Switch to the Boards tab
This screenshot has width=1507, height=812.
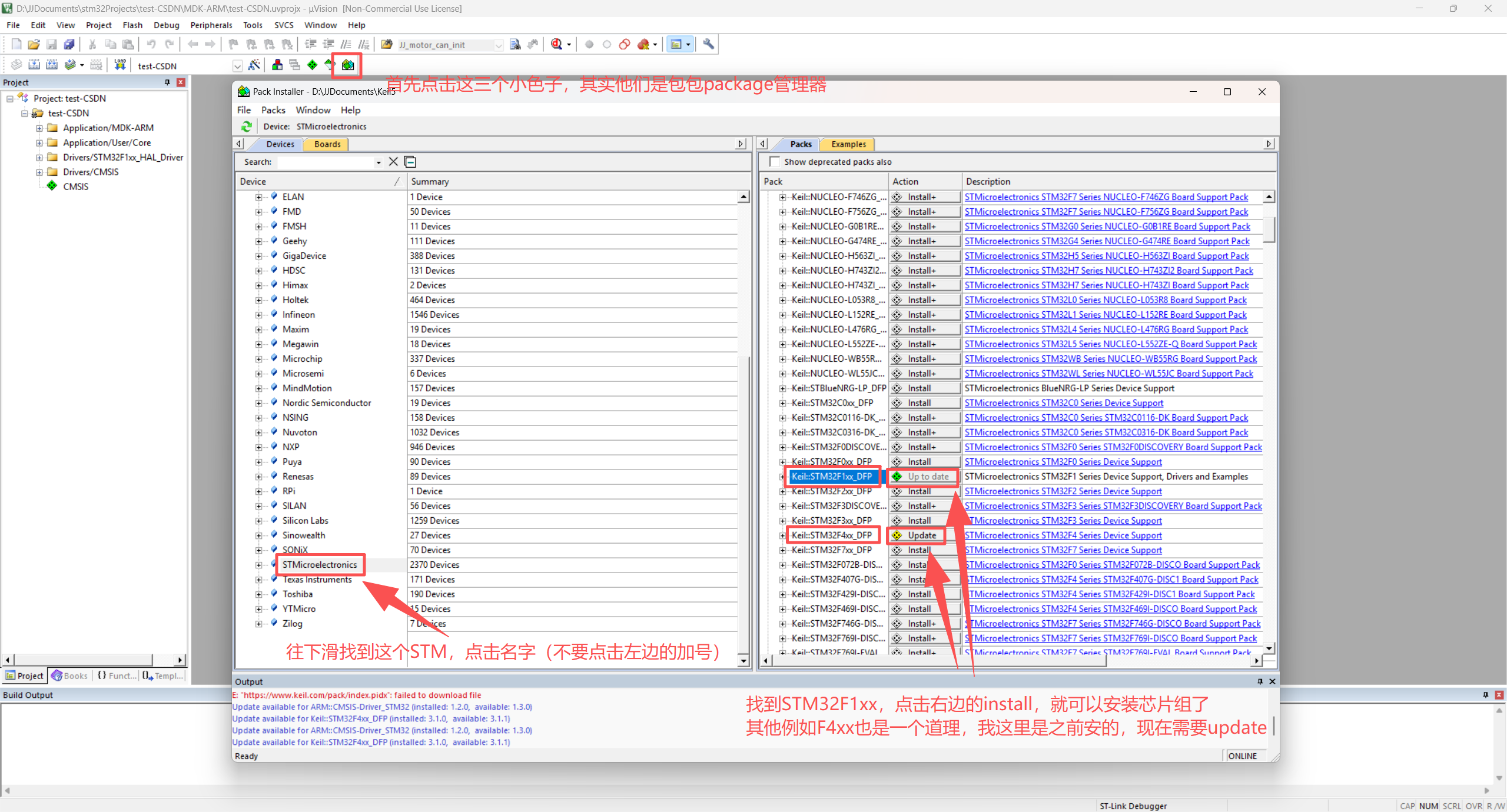coord(327,144)
